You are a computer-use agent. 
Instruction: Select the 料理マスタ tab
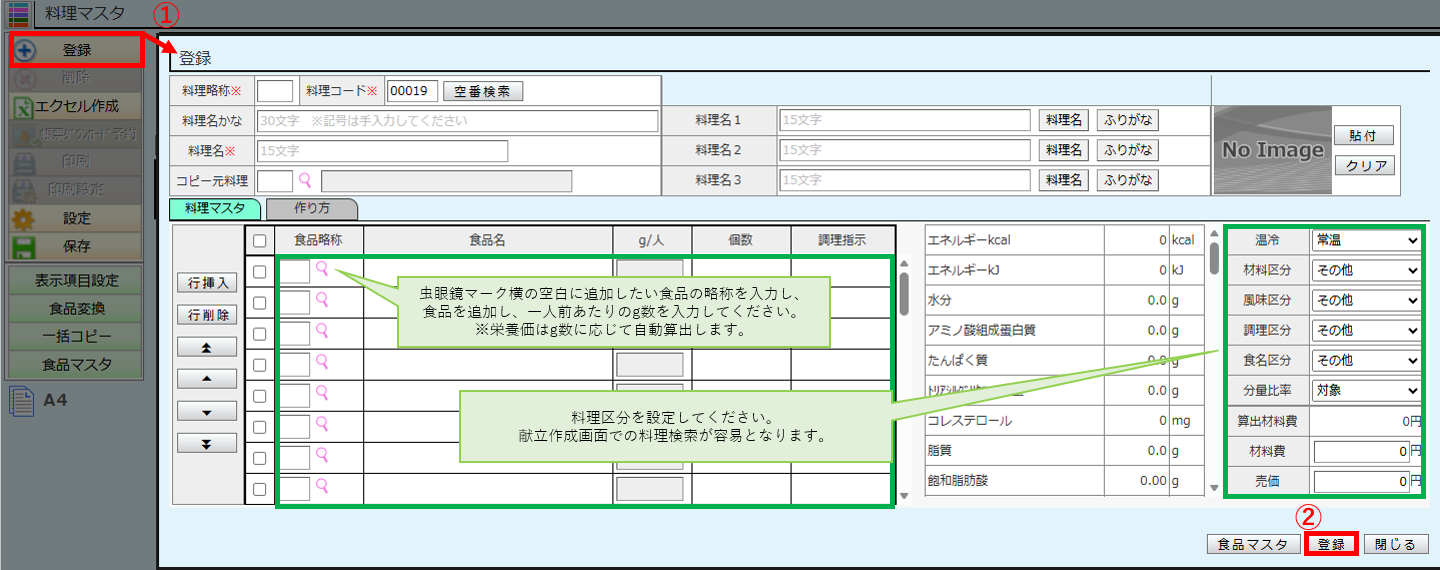point(216,209)
